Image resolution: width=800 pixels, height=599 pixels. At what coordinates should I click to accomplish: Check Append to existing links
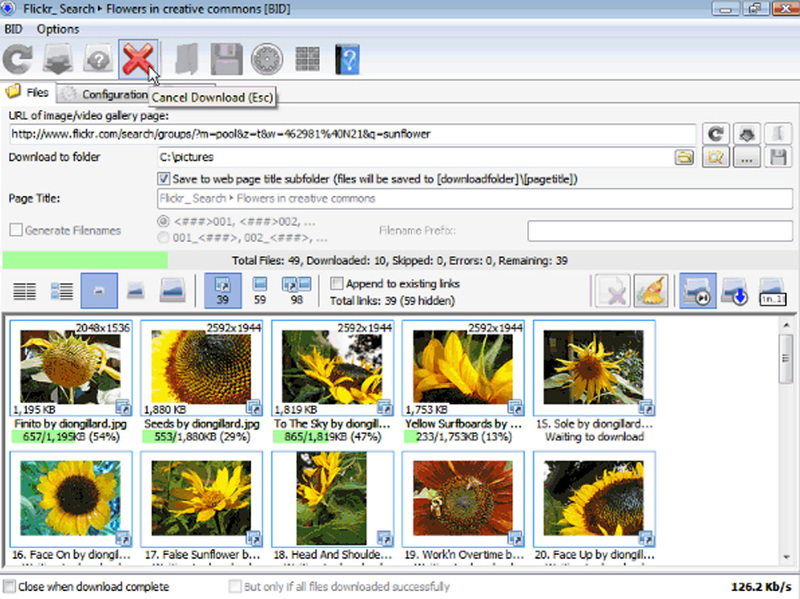coord(336,283)
